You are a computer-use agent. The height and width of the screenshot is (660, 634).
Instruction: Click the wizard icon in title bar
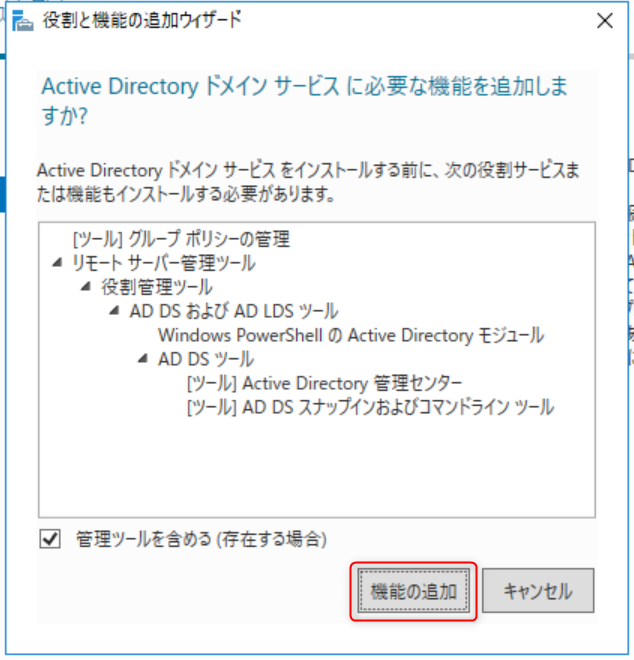click(22, 21)
